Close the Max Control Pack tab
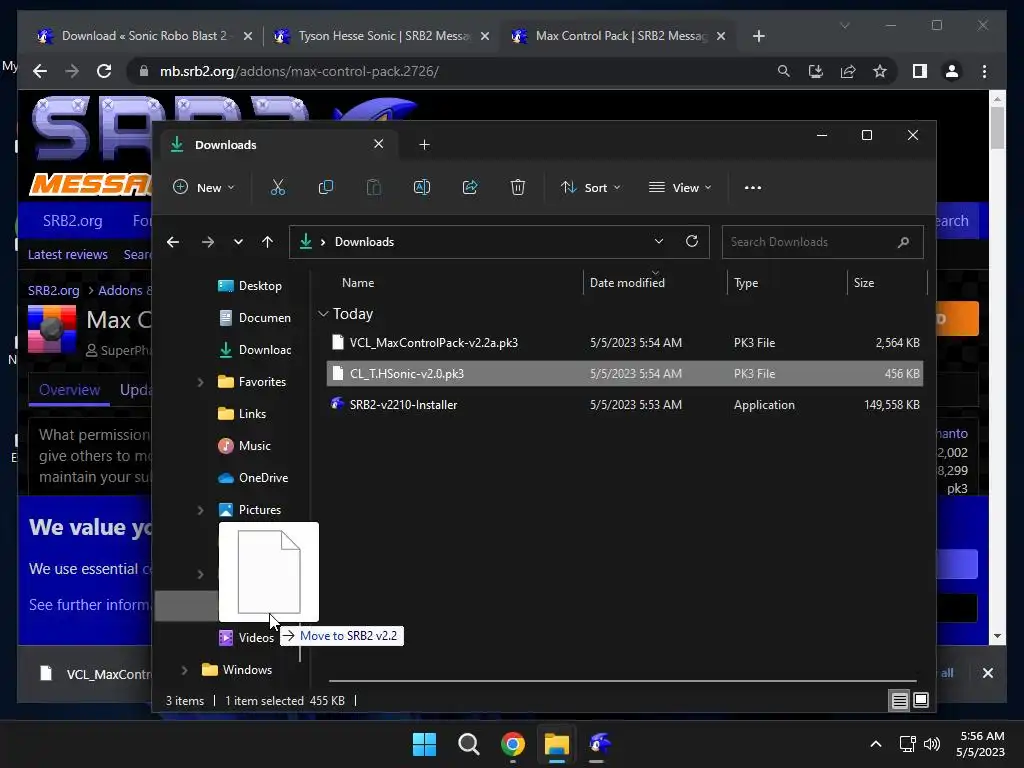The height and width of the screenshot is (768, 1024). [721, 36]
